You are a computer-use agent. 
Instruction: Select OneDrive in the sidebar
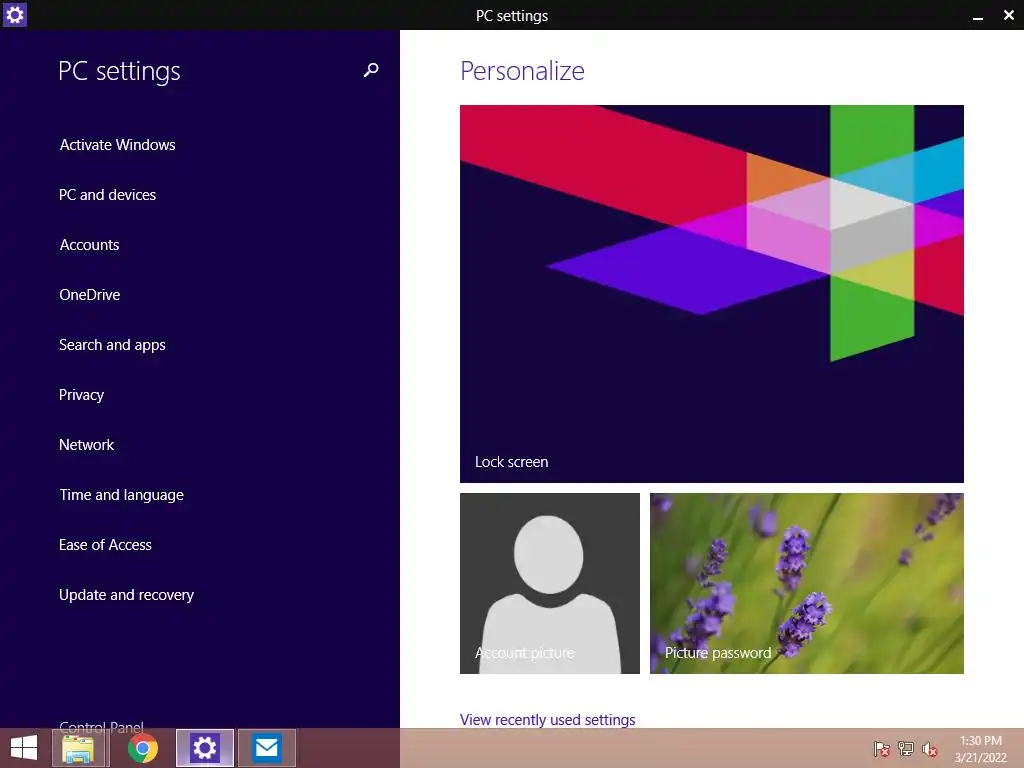point(89,295)
